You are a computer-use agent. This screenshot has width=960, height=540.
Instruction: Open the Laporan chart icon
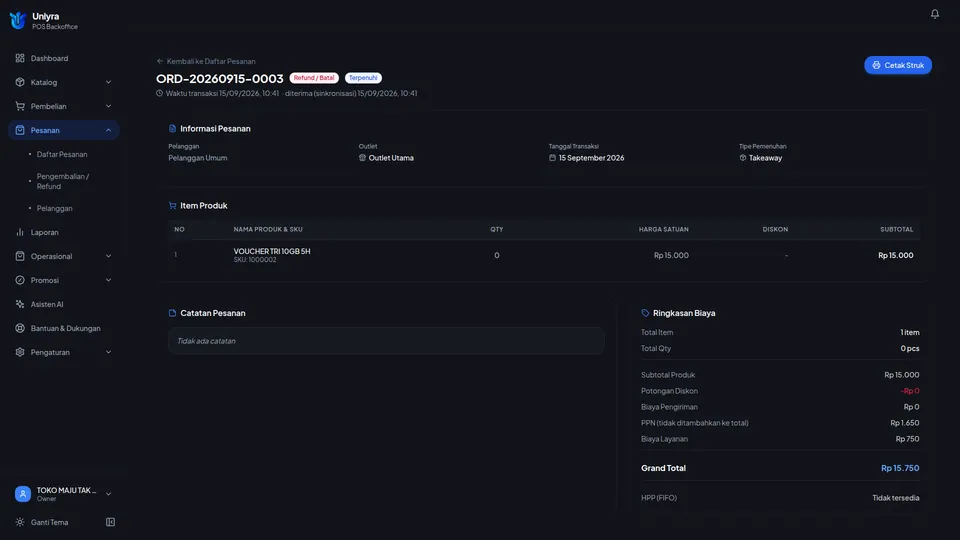[x=20, y=232]
